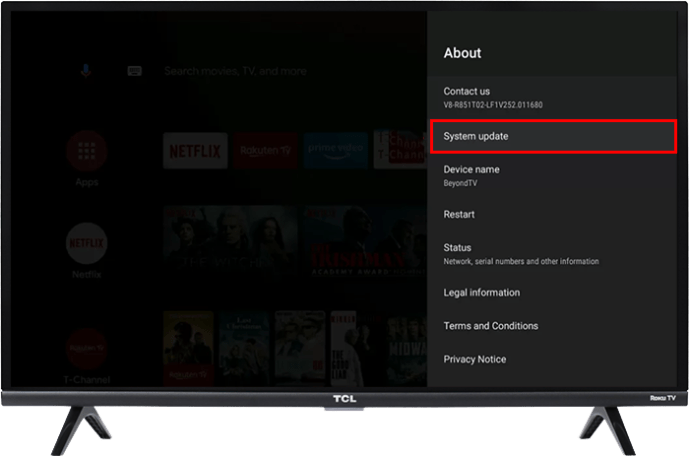The height and width of the screenshot is (456, 689).
Task: Open the System update option
Action: pos(553,136)
